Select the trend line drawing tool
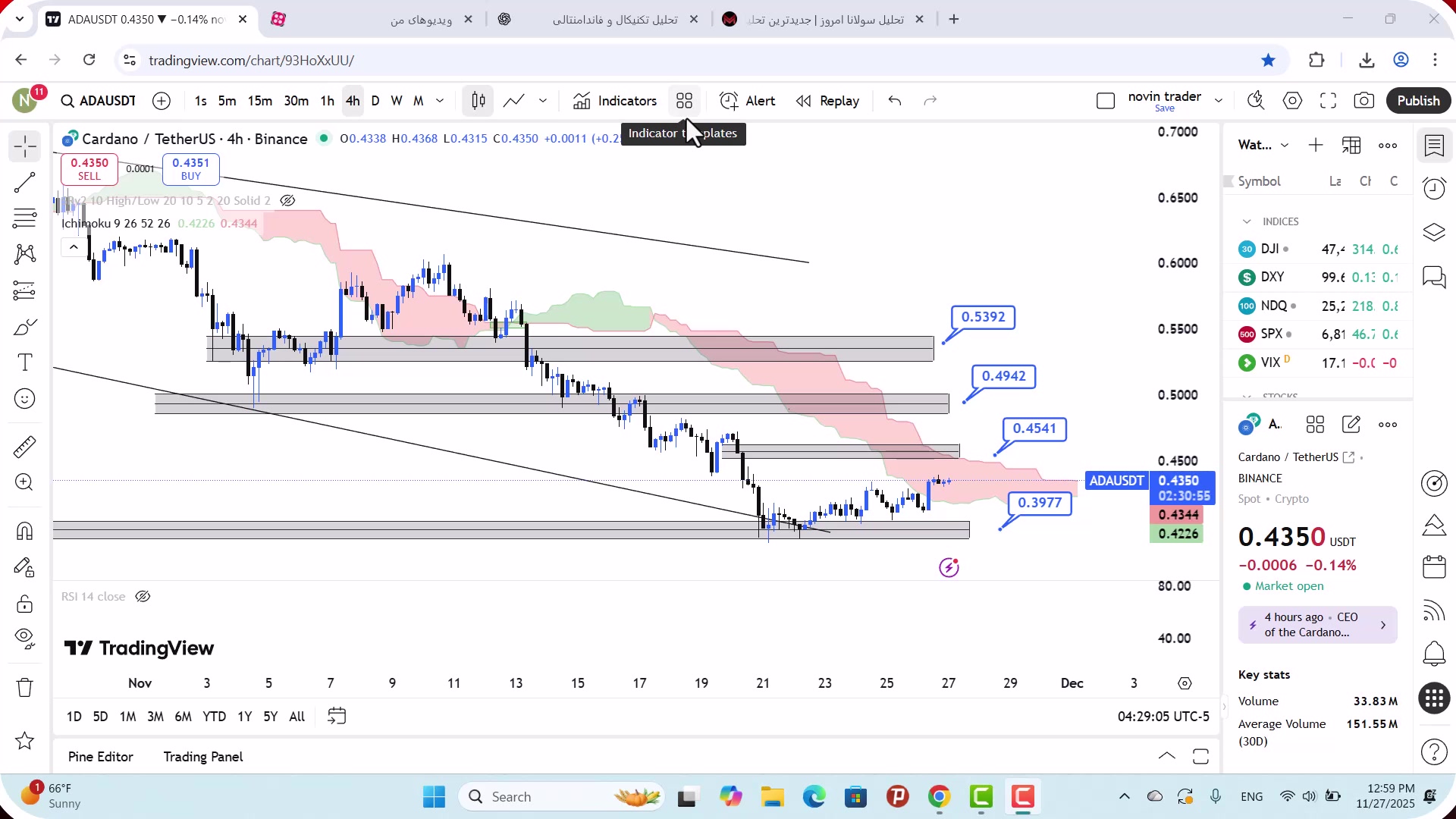Image resolution: width=1456 pixels, height=819 pixels. [x=25, y=182]
